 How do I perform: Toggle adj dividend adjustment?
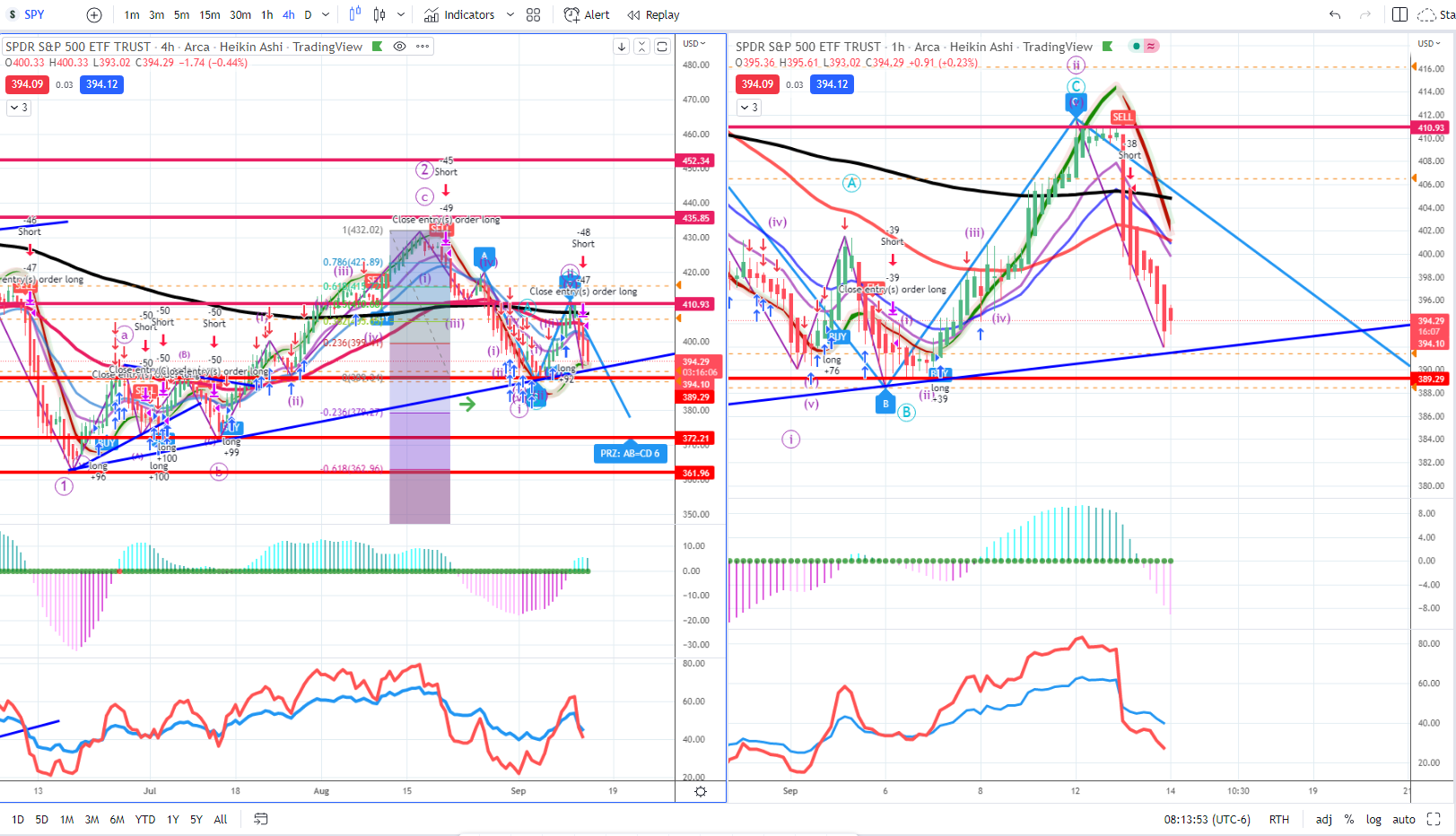point(1324,819)
